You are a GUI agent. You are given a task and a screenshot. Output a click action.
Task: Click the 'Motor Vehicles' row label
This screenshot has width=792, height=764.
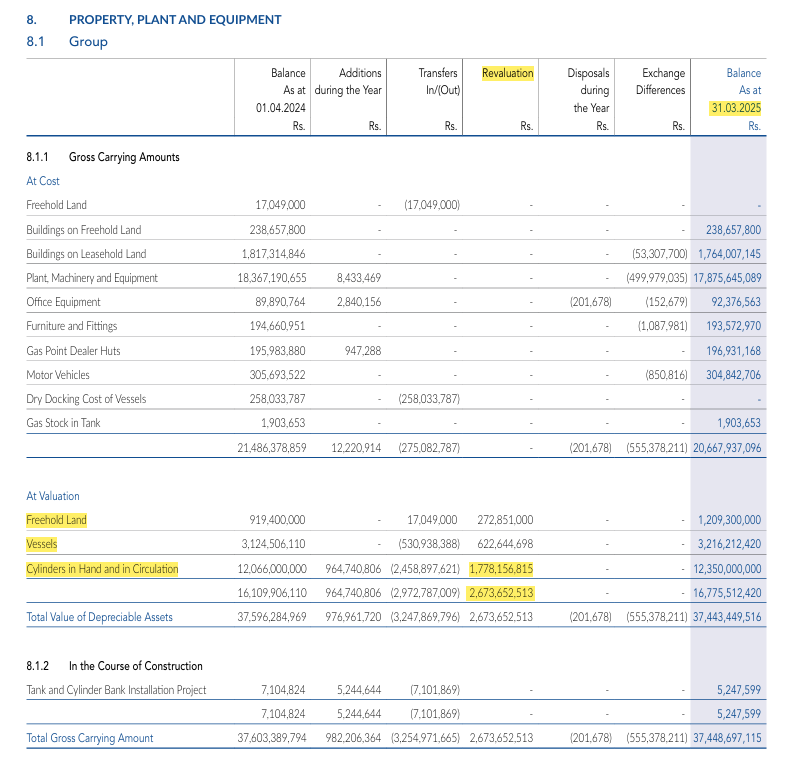point(58,375)
